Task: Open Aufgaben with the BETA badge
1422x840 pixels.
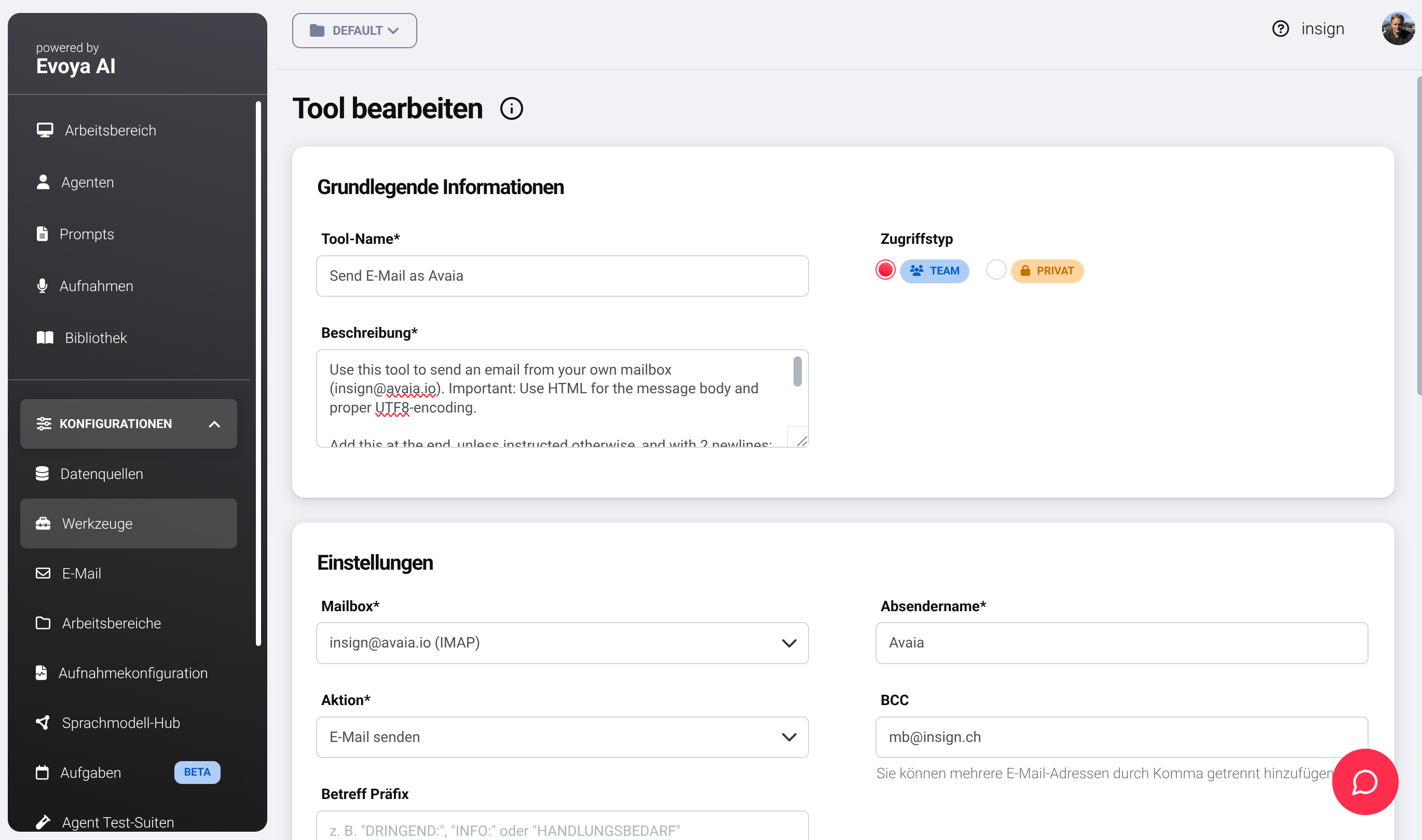Action: [x=91, y=773]
